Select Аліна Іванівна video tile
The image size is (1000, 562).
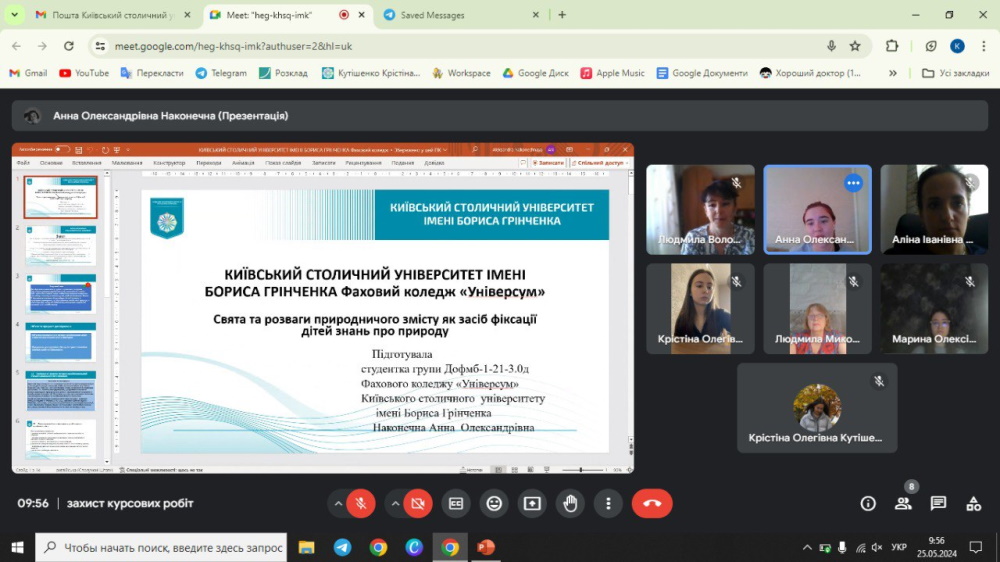pyautogui.click(x=934, y=209)
